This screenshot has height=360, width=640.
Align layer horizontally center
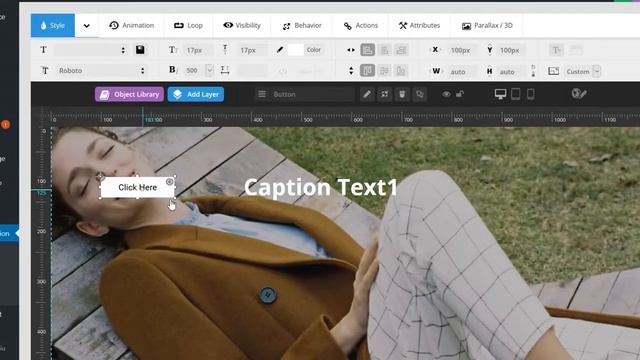tap(384, 50)
